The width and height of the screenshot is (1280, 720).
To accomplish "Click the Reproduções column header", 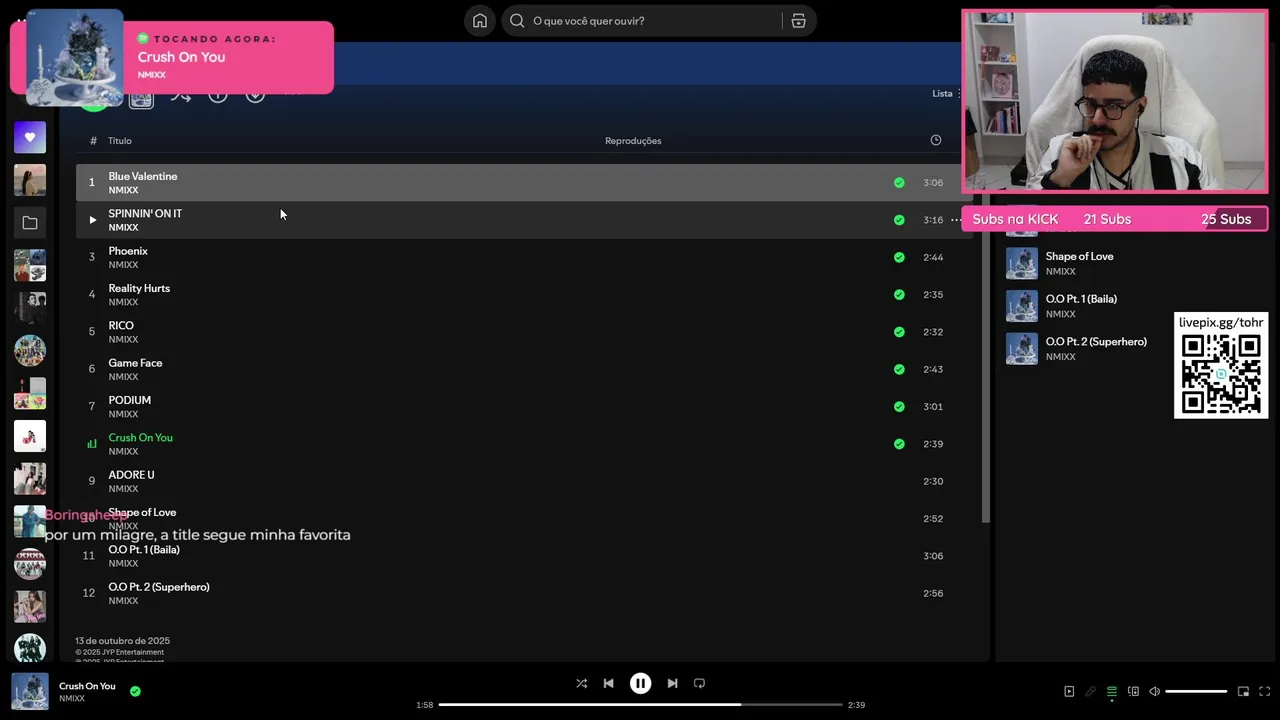I will tap(633, 141).
